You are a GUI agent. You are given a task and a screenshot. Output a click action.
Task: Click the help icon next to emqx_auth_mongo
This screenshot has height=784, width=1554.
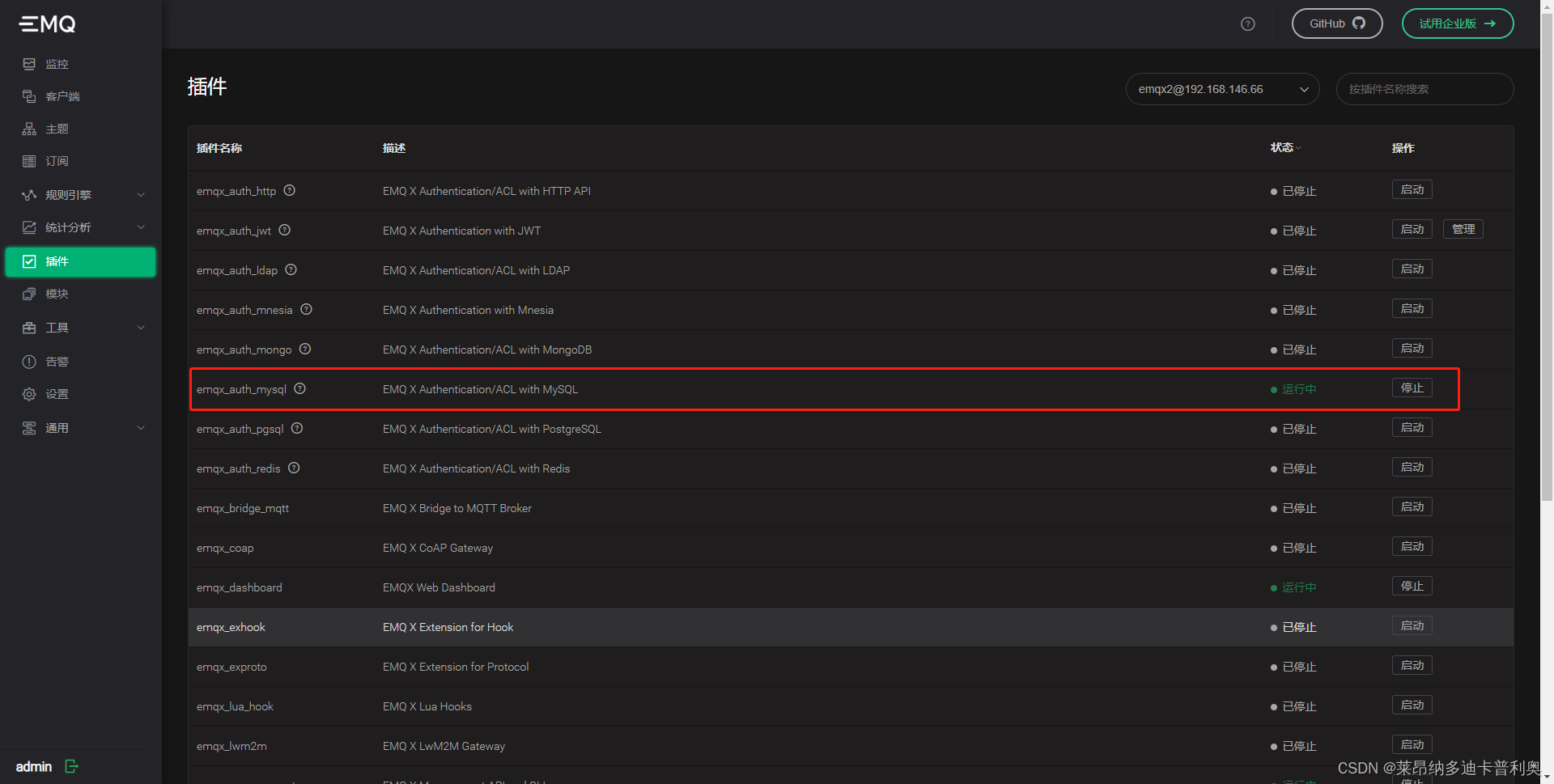click(x=305, y=349)
